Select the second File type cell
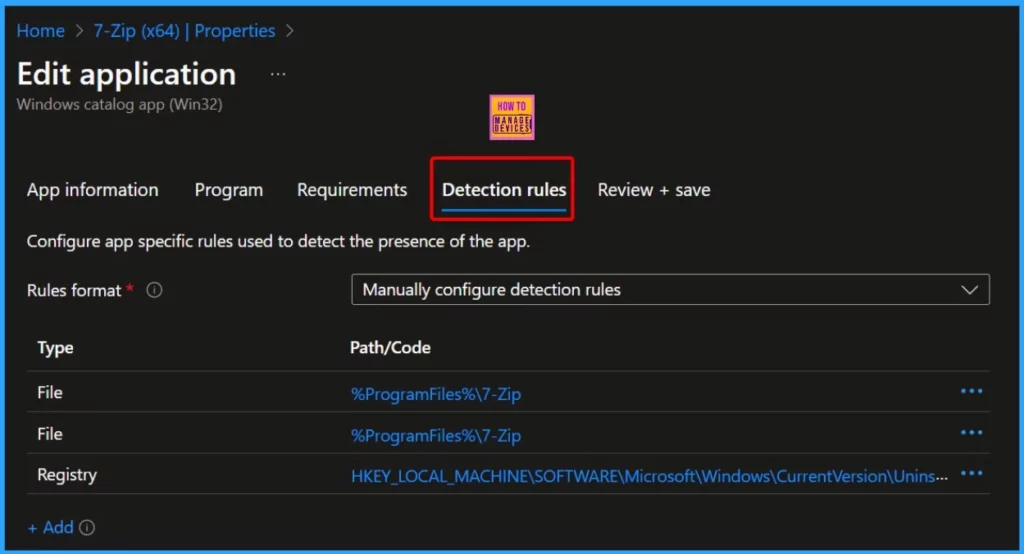 [x=50, y=434]
